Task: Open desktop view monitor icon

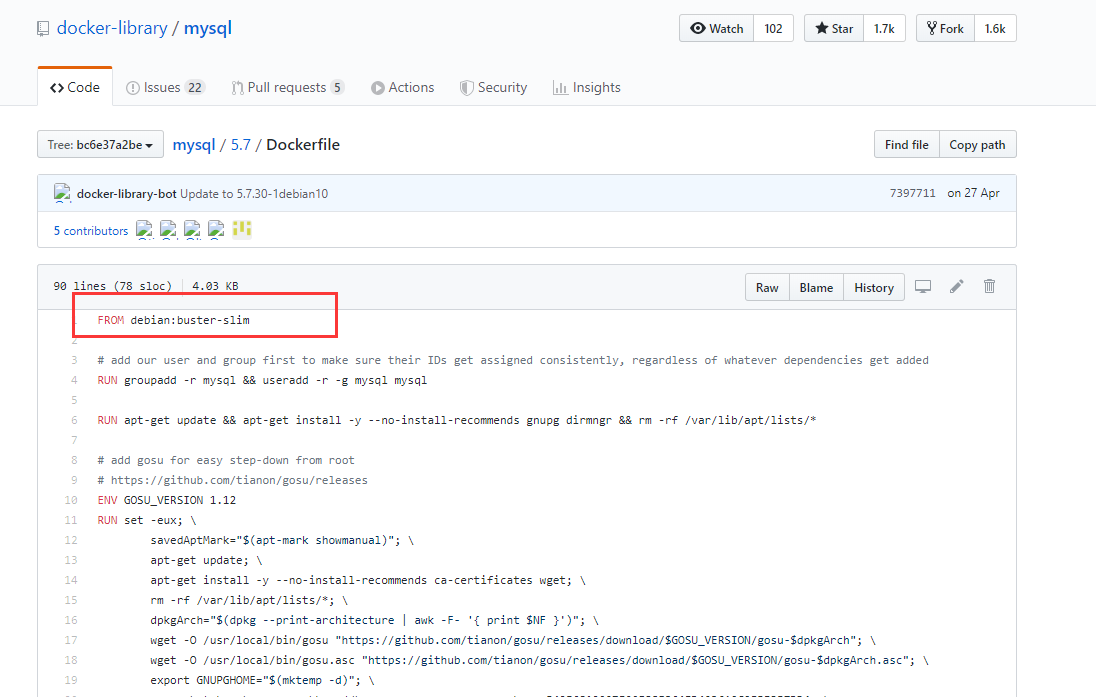Action: 923,287
